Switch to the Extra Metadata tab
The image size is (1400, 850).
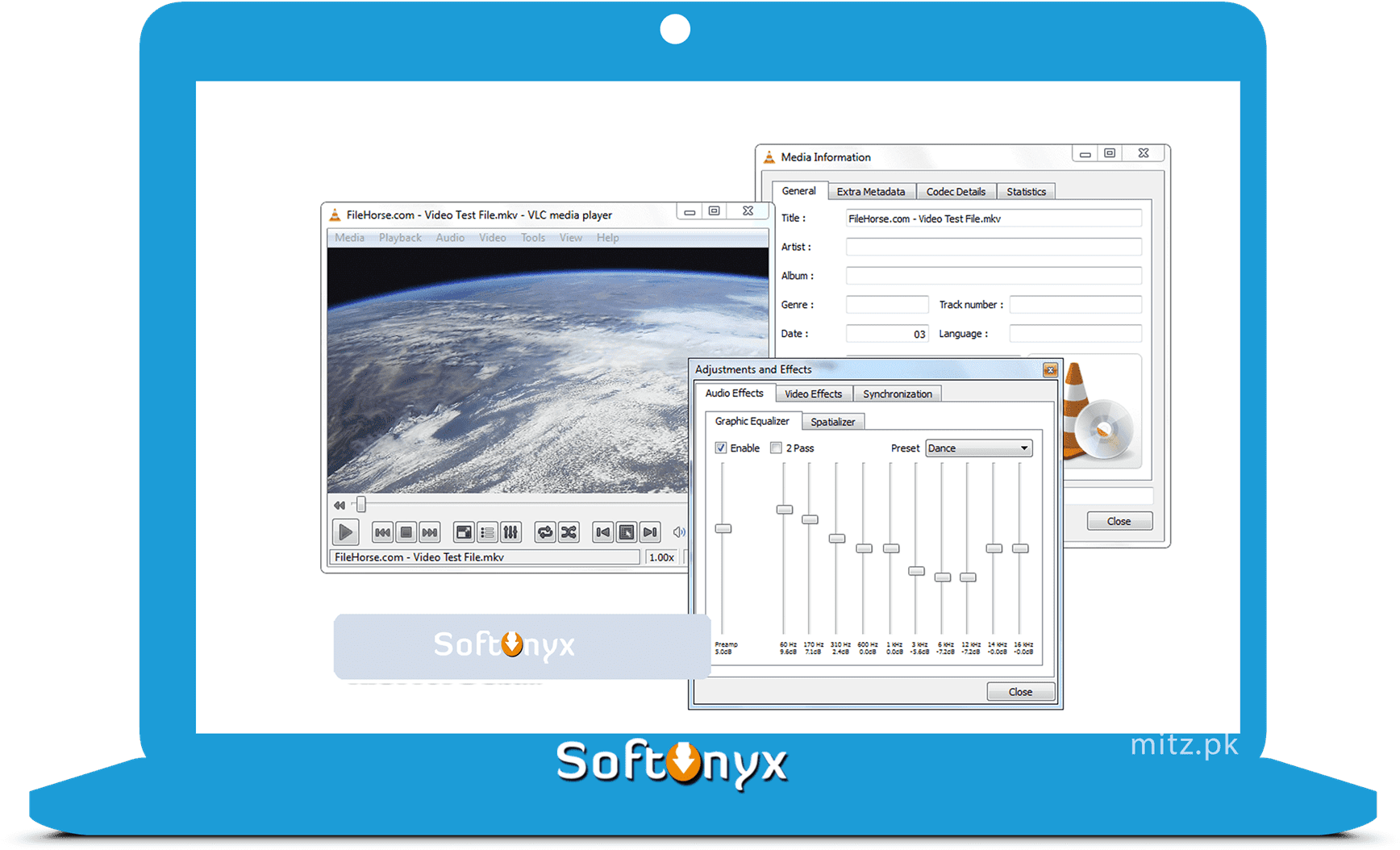[871, 192]
